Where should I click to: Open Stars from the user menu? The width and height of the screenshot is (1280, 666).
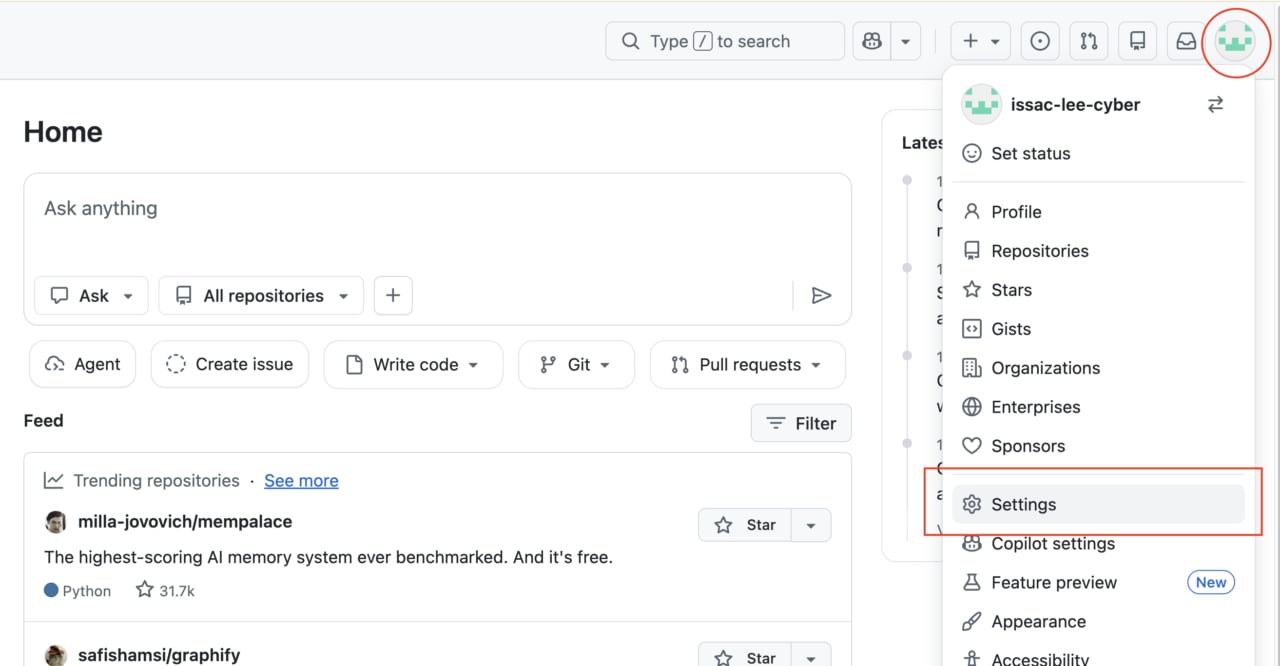[1098, 290]
